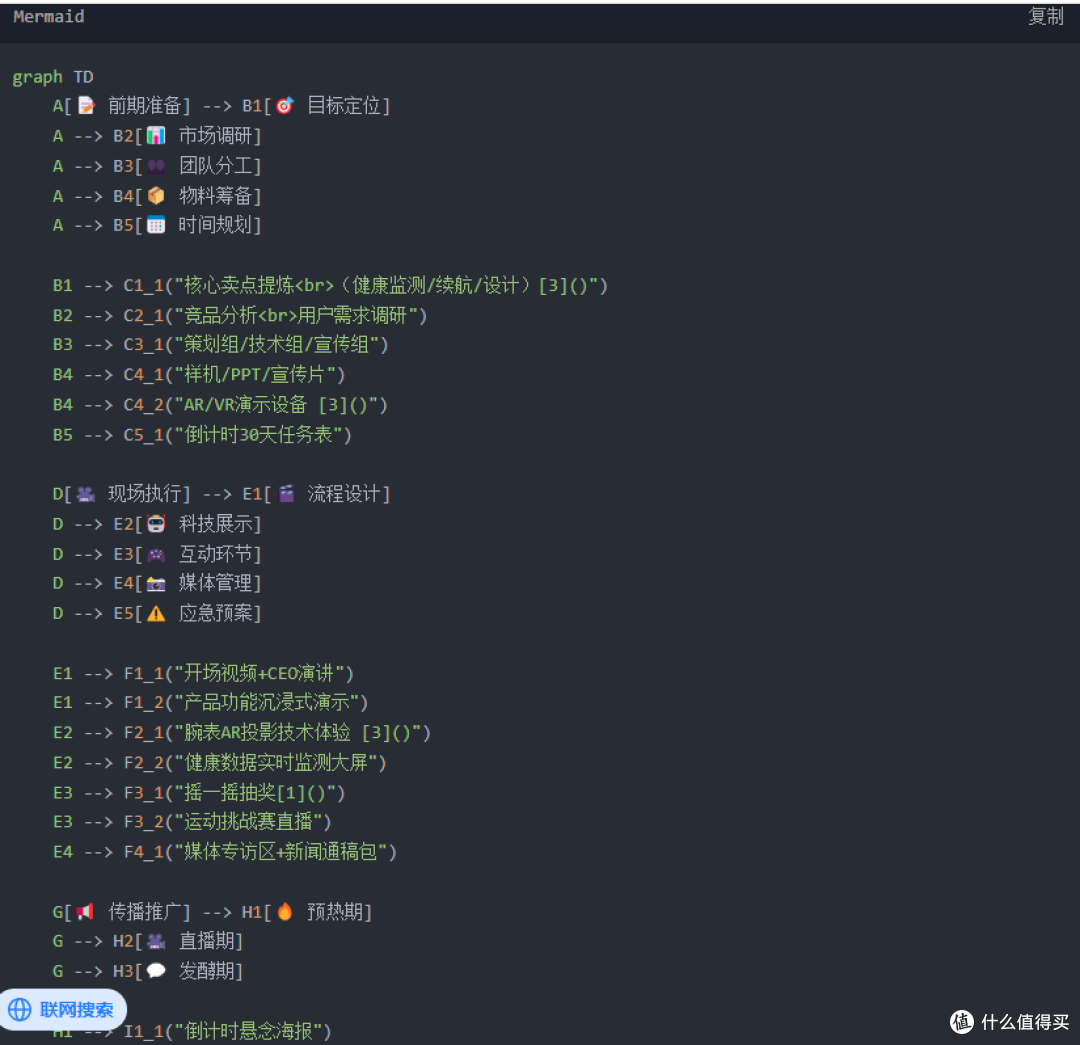Click the line containing 核心卖点提炼
This screenshot has width=1080, height=1045.
[x=331, y=285]
